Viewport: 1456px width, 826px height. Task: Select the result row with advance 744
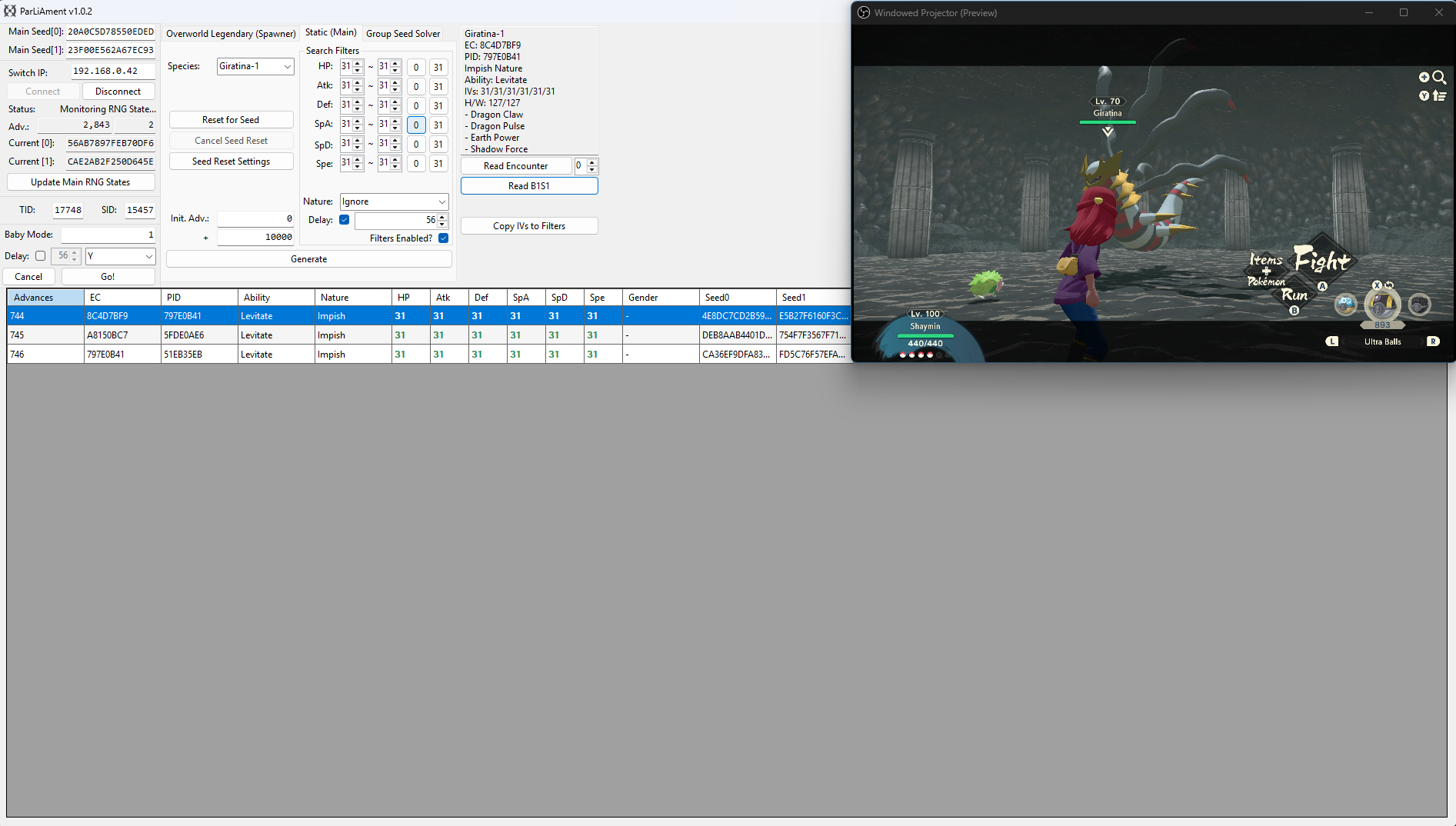428,316
